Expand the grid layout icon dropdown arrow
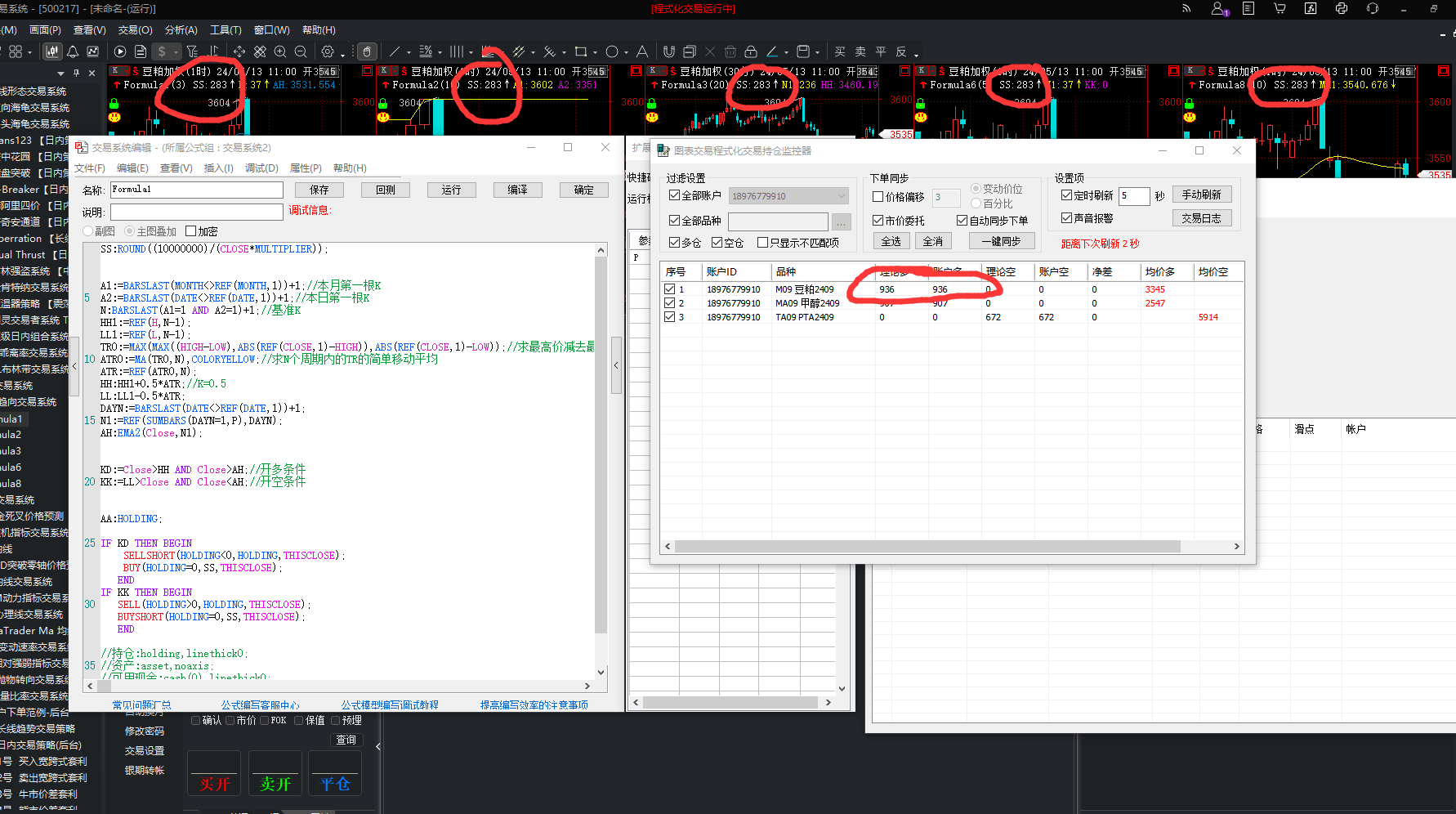 coord(29,53)
